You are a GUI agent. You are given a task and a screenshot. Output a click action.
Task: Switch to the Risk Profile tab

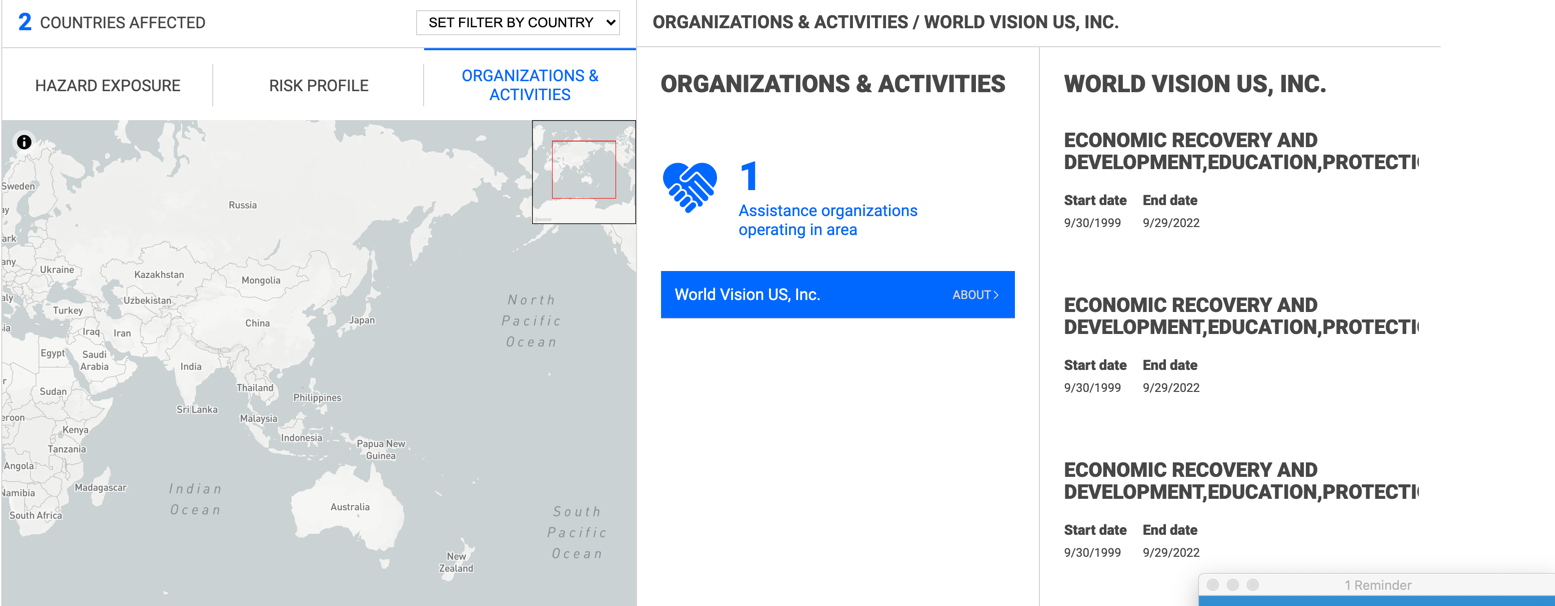coord(319,86)
